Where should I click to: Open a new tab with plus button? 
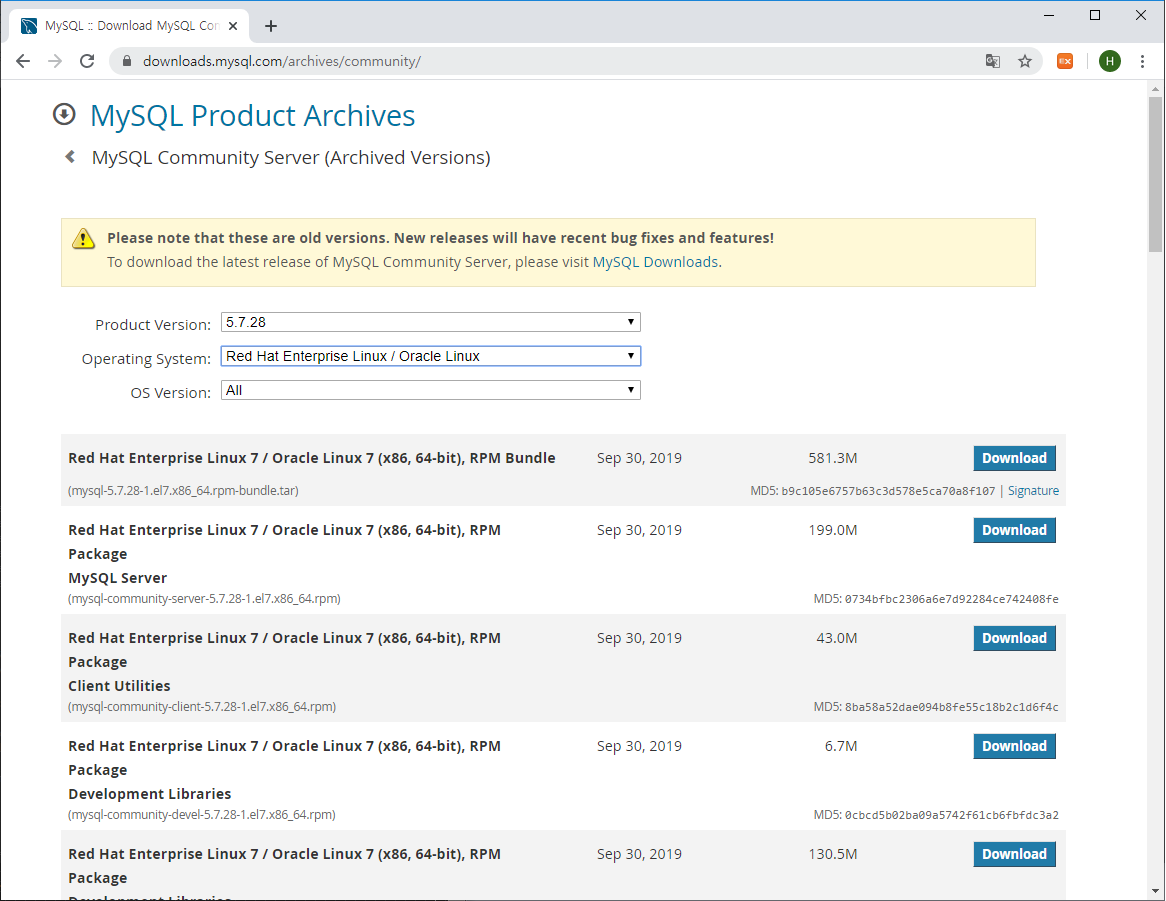271,26
